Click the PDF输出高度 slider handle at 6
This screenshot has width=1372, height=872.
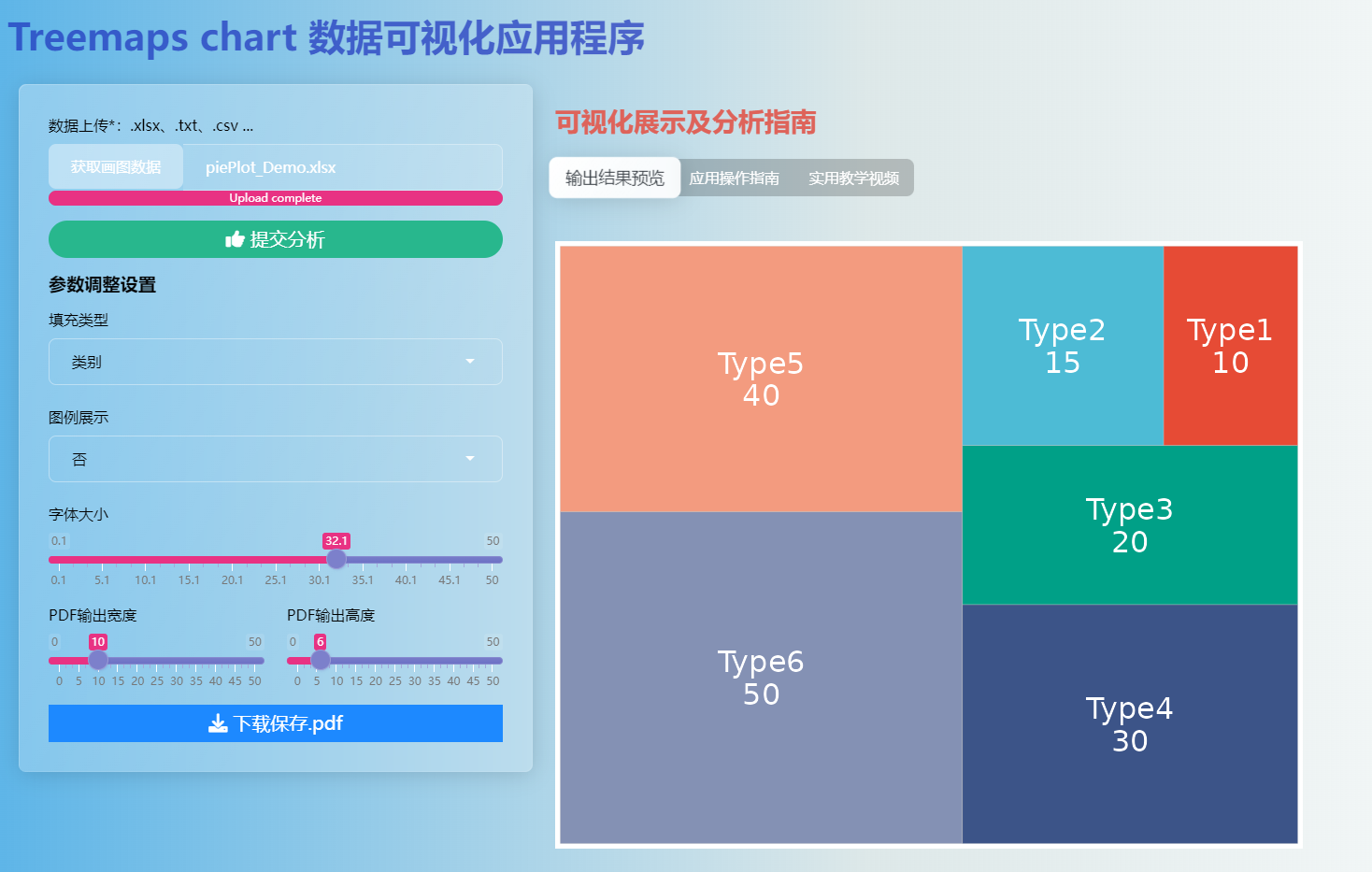pos(321,660)
